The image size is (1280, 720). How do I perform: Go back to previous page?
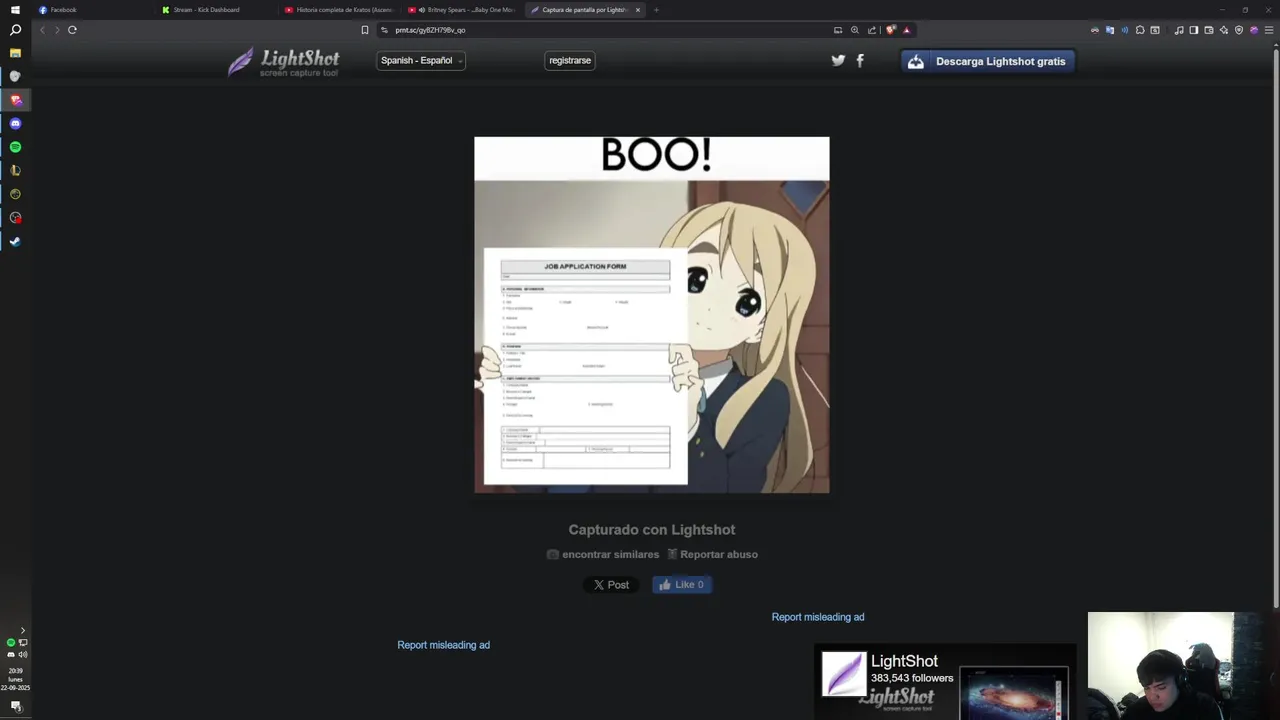click(x=42, y=30)
